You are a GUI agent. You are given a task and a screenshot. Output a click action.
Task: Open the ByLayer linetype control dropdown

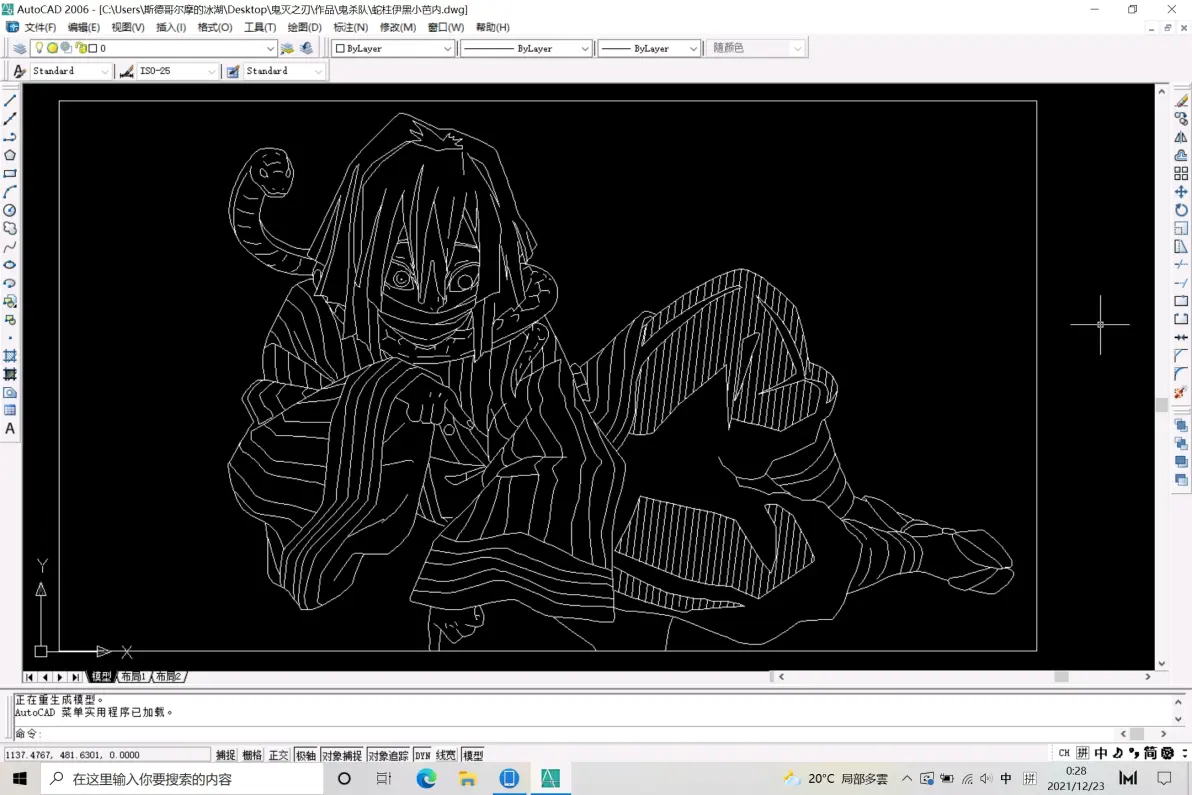585,48
